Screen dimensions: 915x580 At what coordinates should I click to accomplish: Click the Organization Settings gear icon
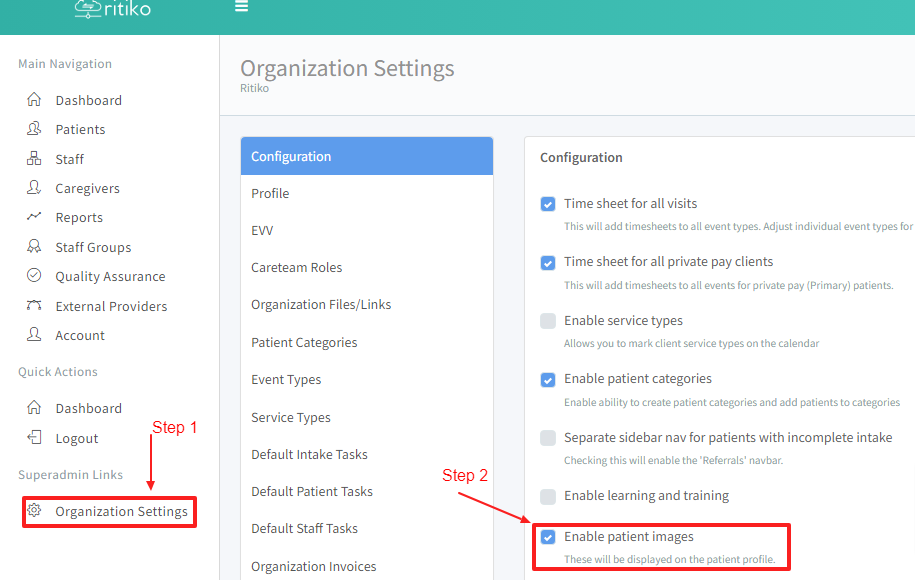pos(34,511)
